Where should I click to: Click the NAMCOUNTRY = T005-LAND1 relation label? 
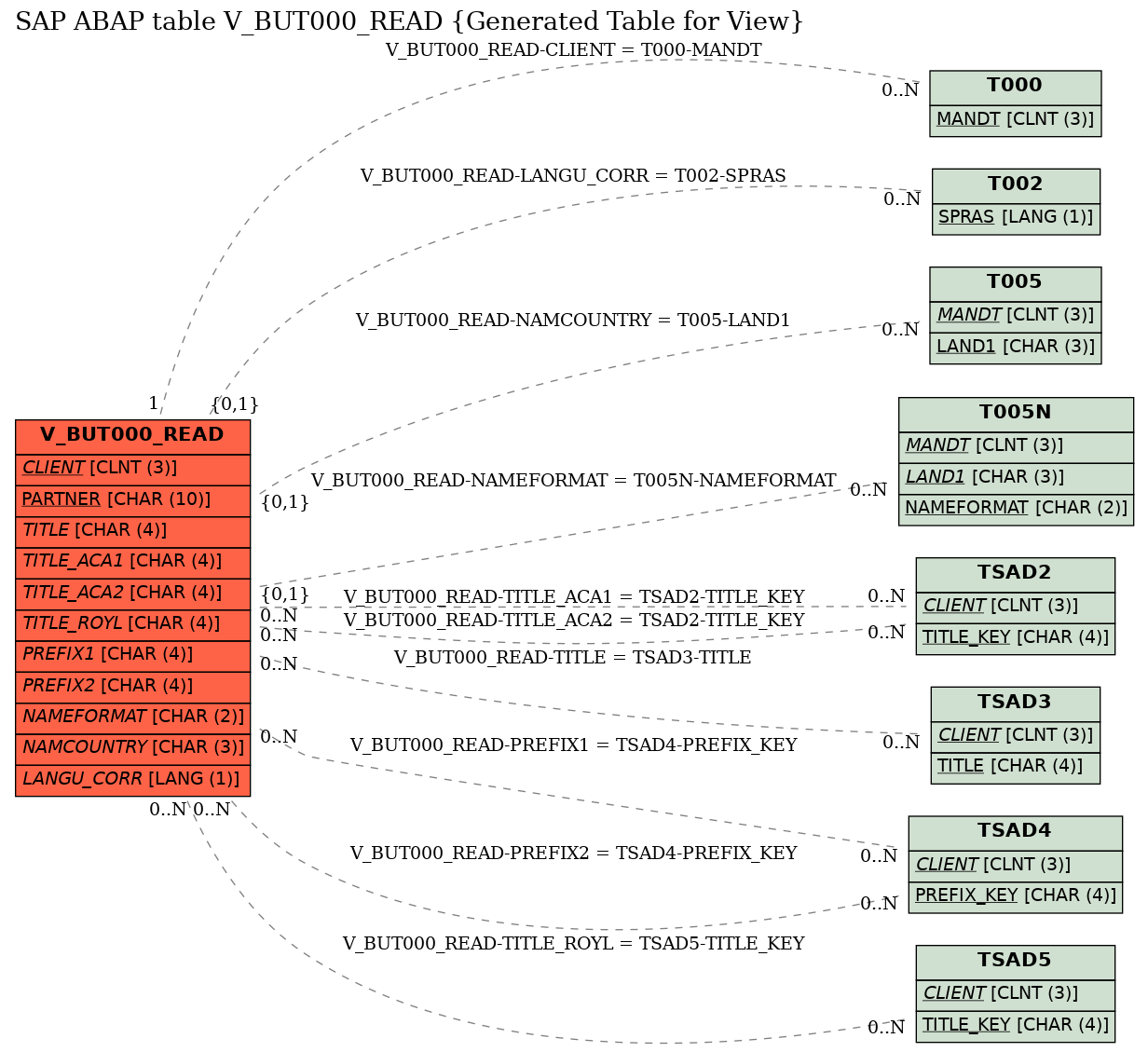573,321
